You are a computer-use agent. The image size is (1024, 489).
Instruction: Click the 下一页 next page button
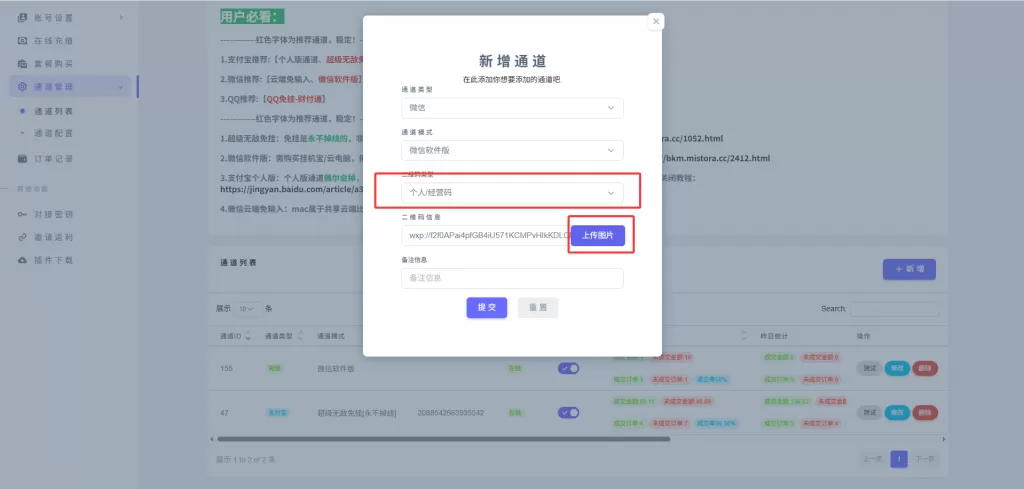coord(924,460)
